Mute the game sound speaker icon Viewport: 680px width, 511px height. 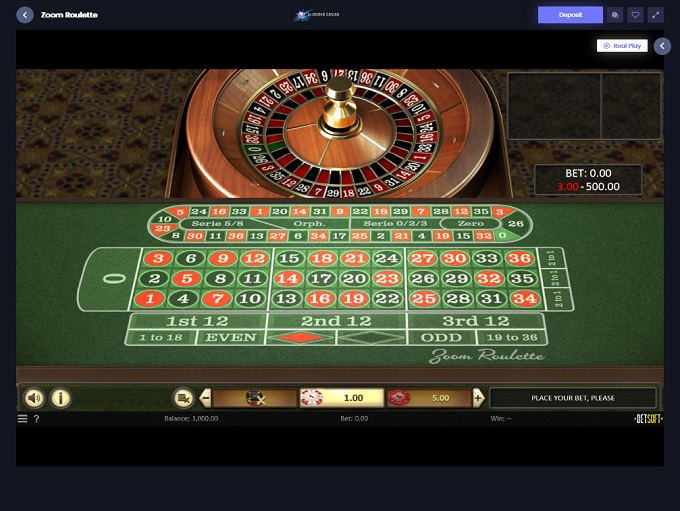click(34, 398)
